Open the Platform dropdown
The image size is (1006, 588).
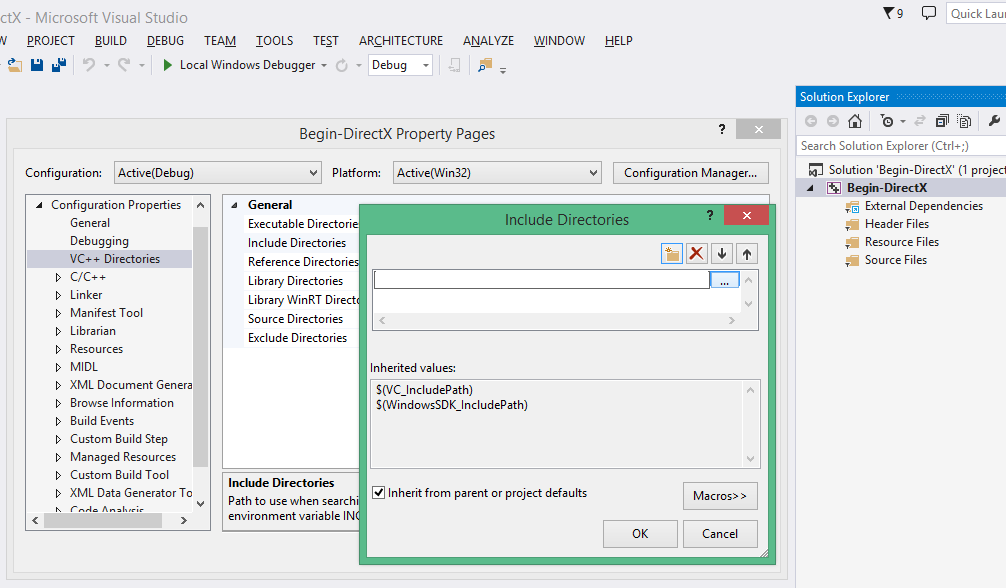(x=497, y=173)
